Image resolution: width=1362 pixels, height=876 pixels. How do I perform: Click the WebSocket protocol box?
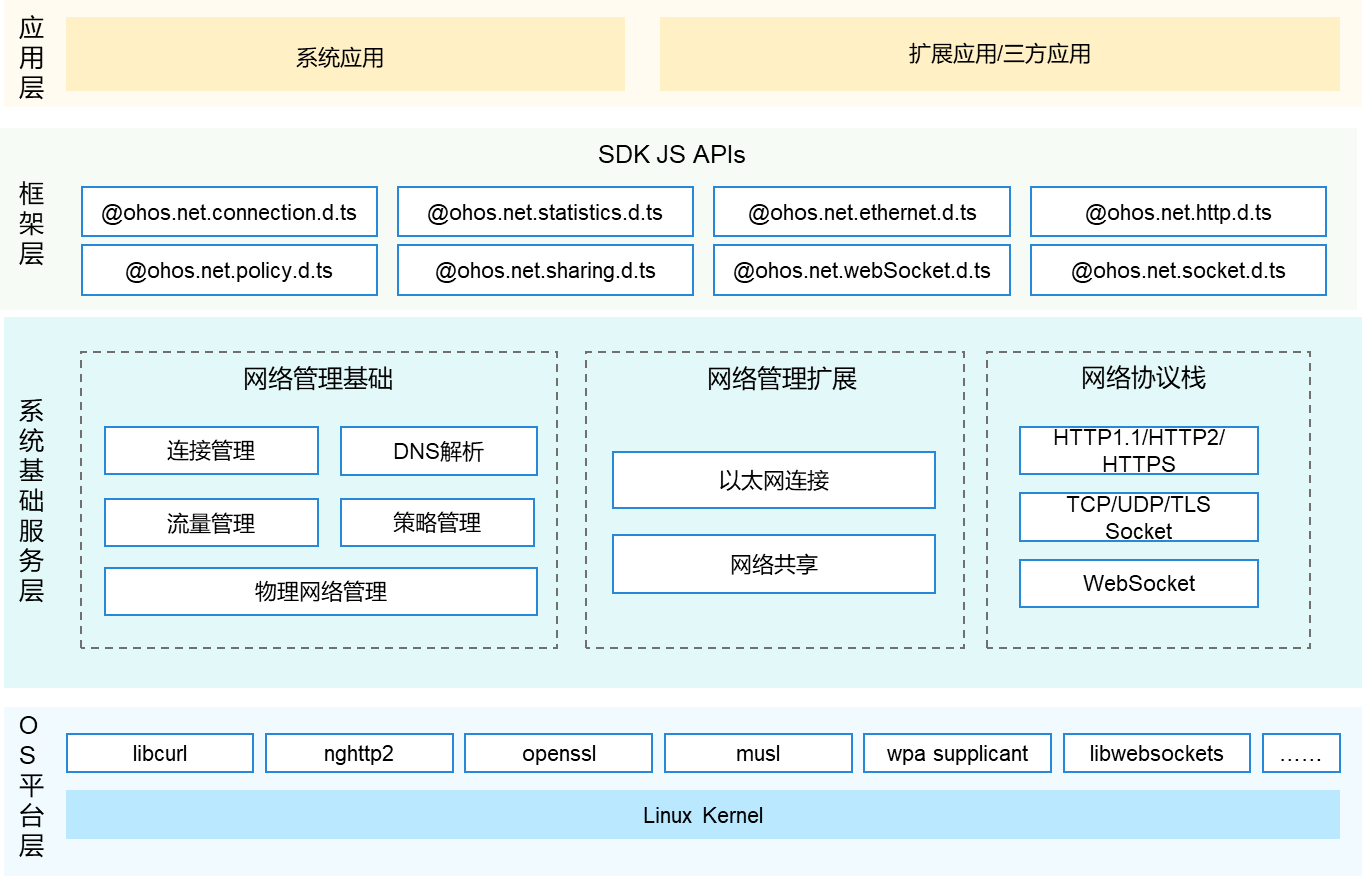coord(1138,583)
